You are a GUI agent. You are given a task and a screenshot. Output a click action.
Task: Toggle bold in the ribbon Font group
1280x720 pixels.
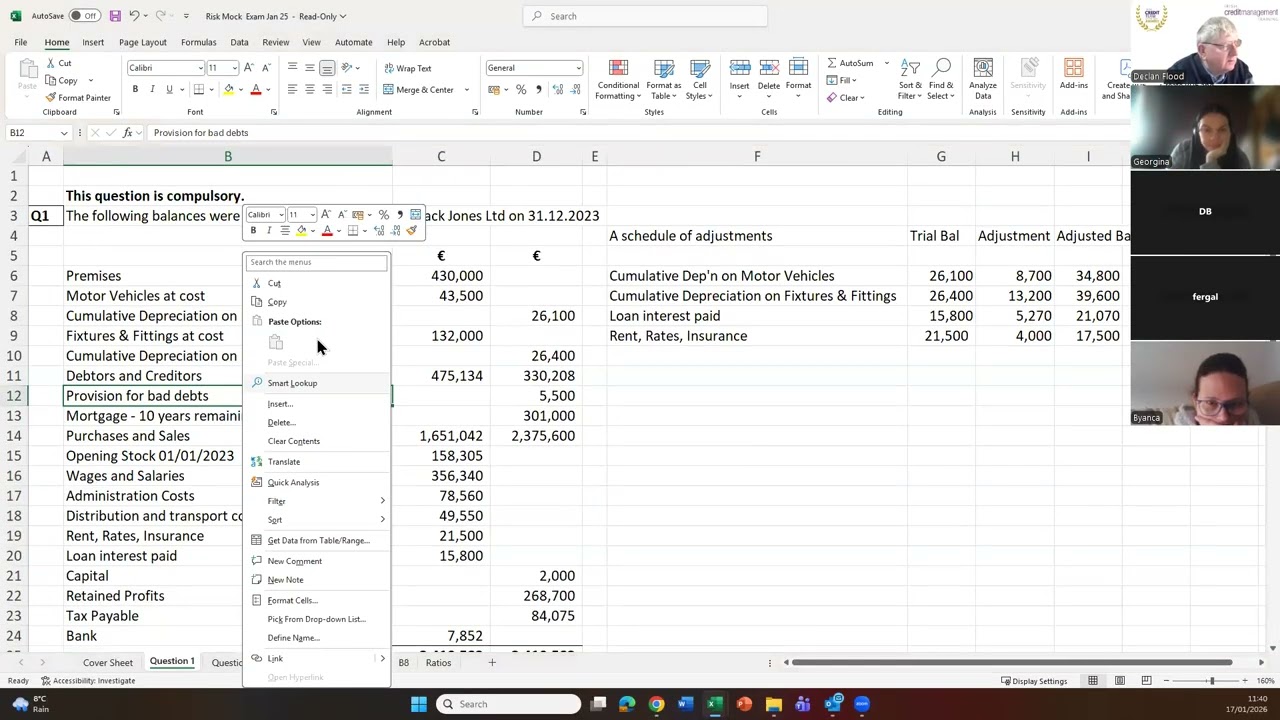coord(135,89)
